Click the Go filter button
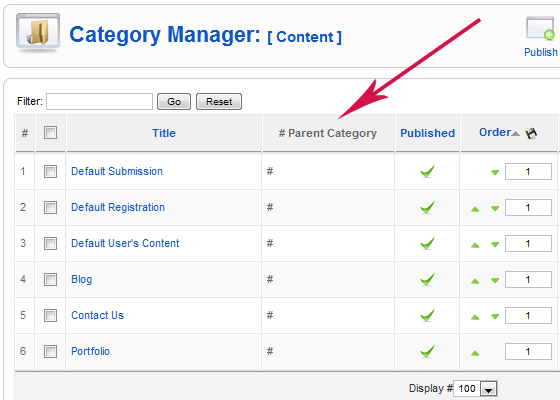The image size is (560, 400). click(174, 101)
